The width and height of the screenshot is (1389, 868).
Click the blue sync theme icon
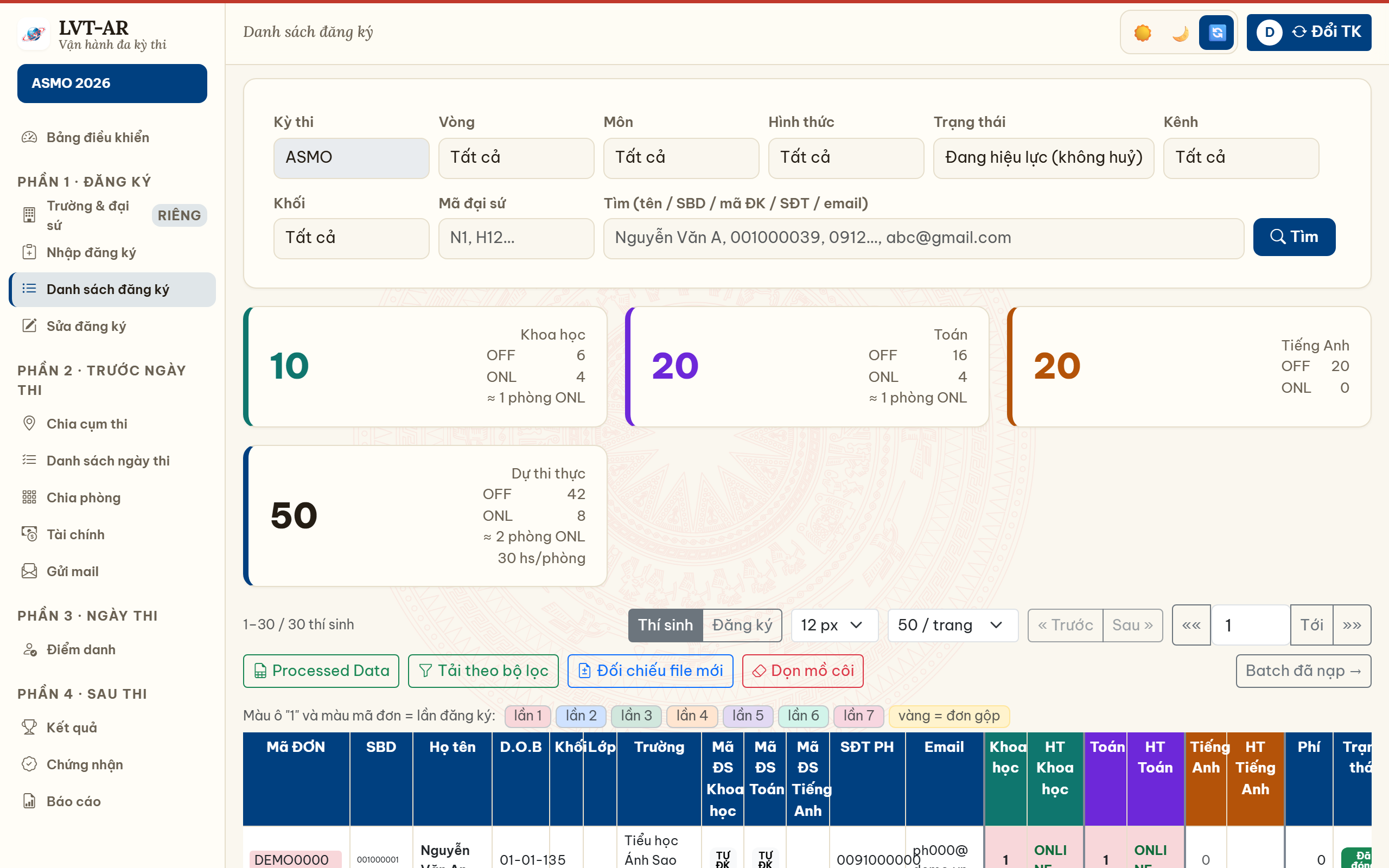[1217, 33]
